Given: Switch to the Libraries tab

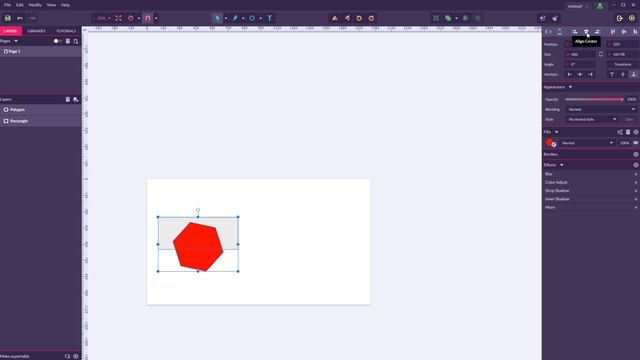Looking at the screenshot, I should [x=36, y=31].
